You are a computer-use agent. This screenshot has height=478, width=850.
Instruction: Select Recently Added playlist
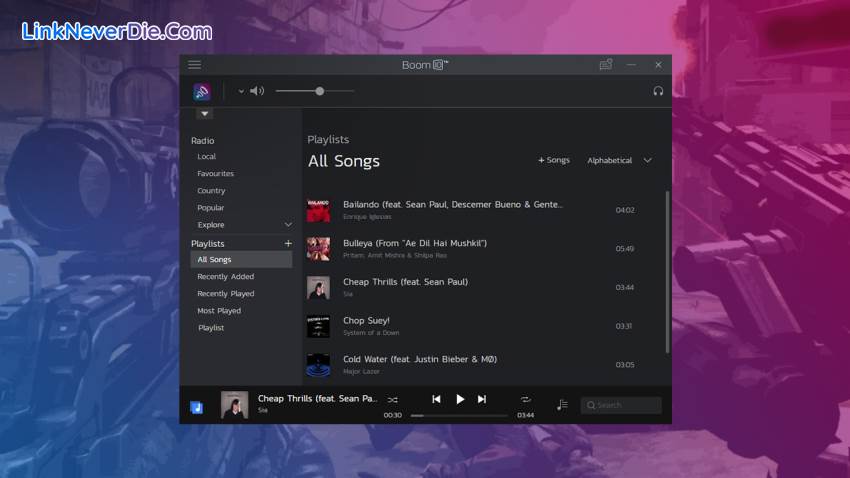point(225,277)
